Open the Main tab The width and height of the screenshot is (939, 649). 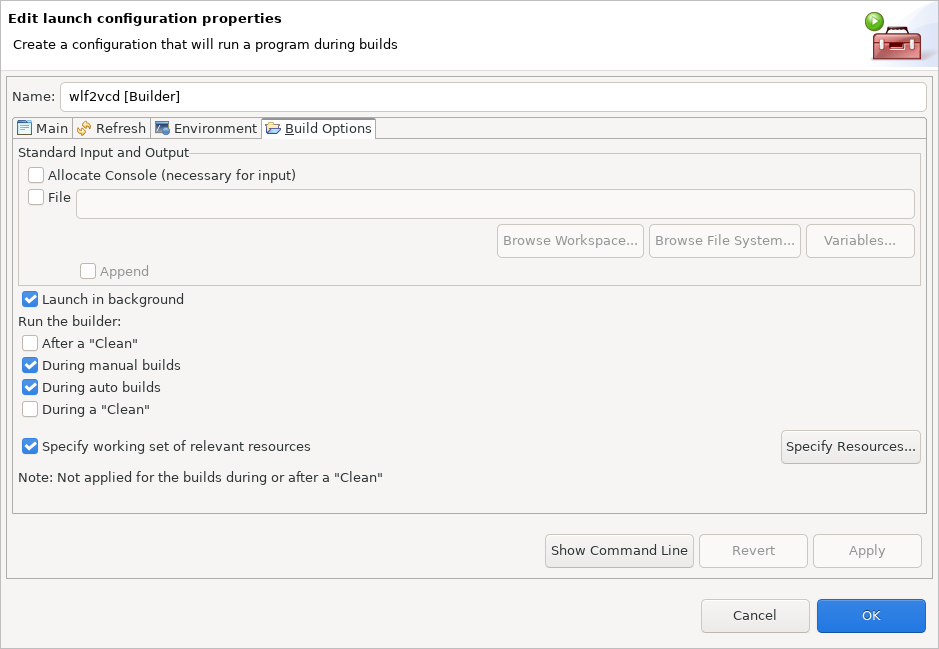tap(43, 128)
